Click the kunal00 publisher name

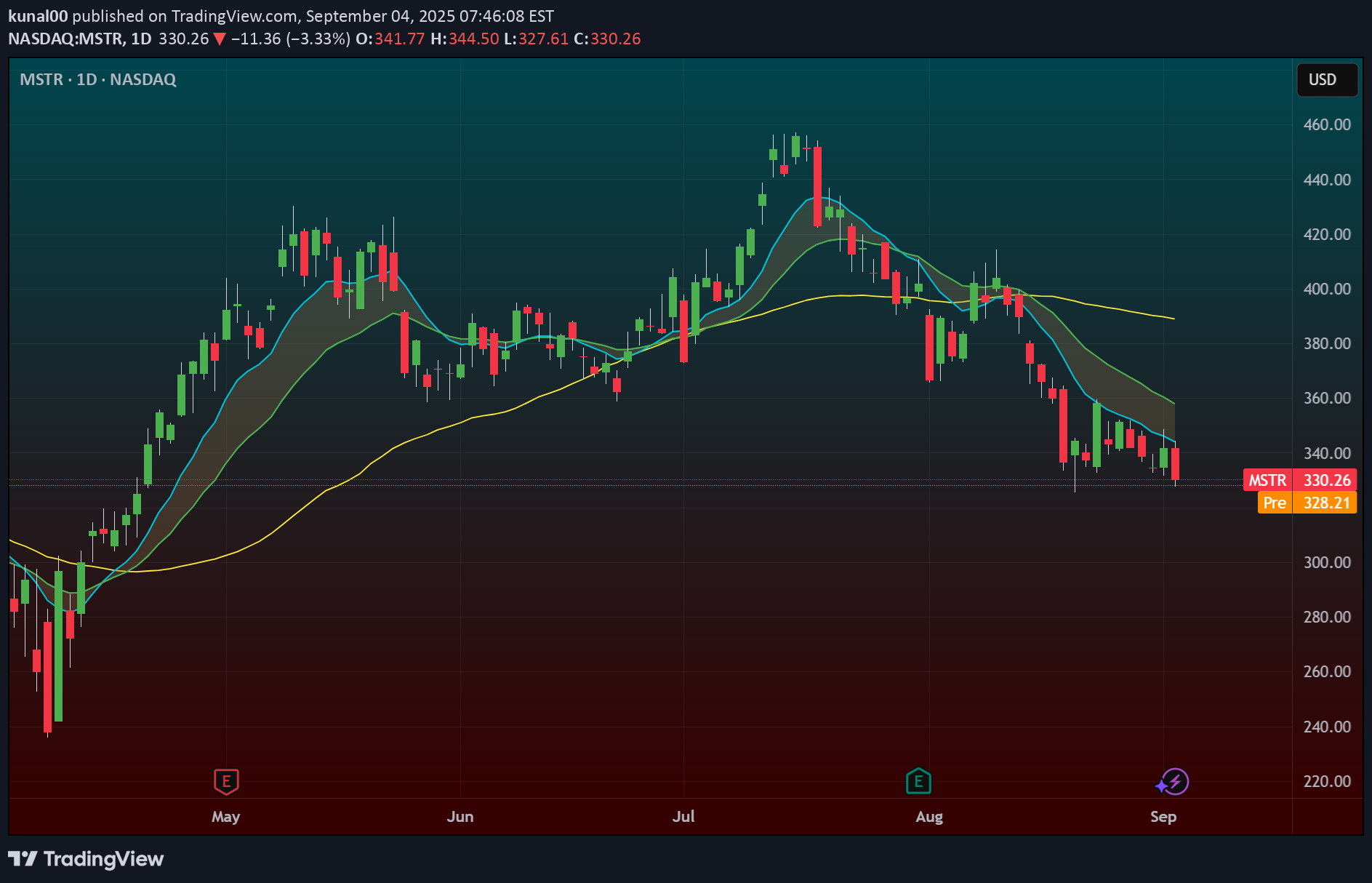(x=38, y=16)
